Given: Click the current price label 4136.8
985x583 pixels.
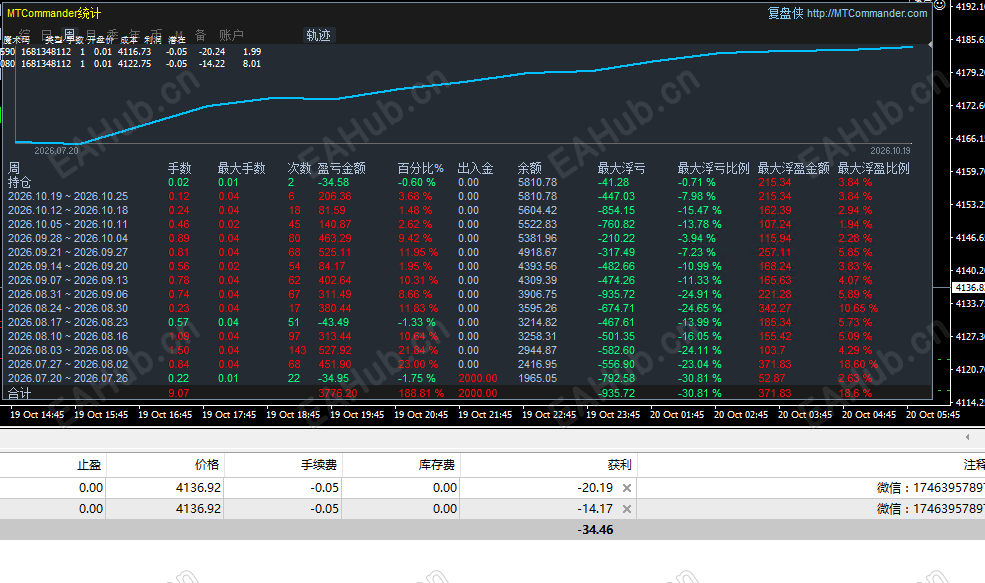Looking at the screenshot, I should pyautogui.click(x=969, y=288).
